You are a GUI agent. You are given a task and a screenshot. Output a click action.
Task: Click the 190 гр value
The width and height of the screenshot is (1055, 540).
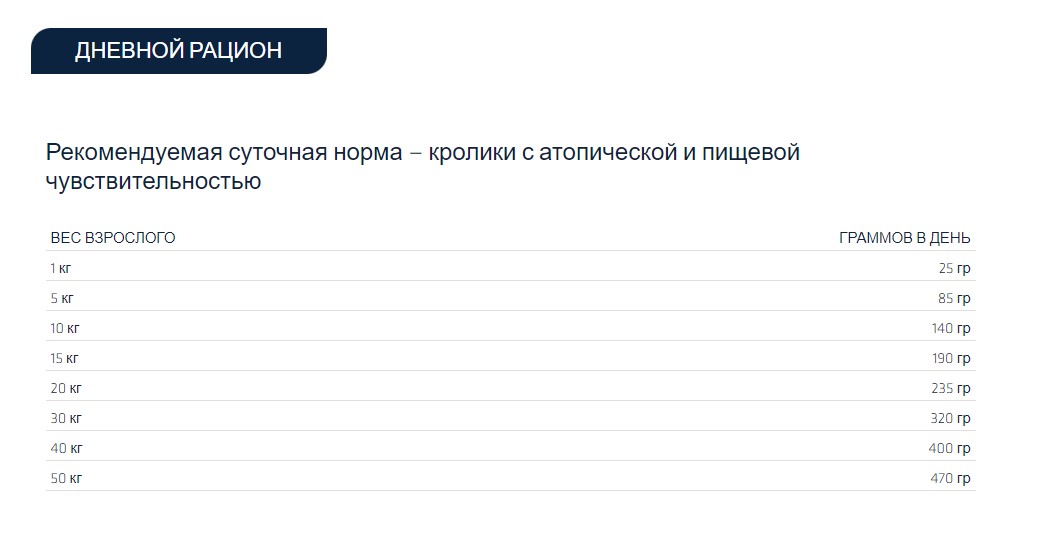click(951, 358)
